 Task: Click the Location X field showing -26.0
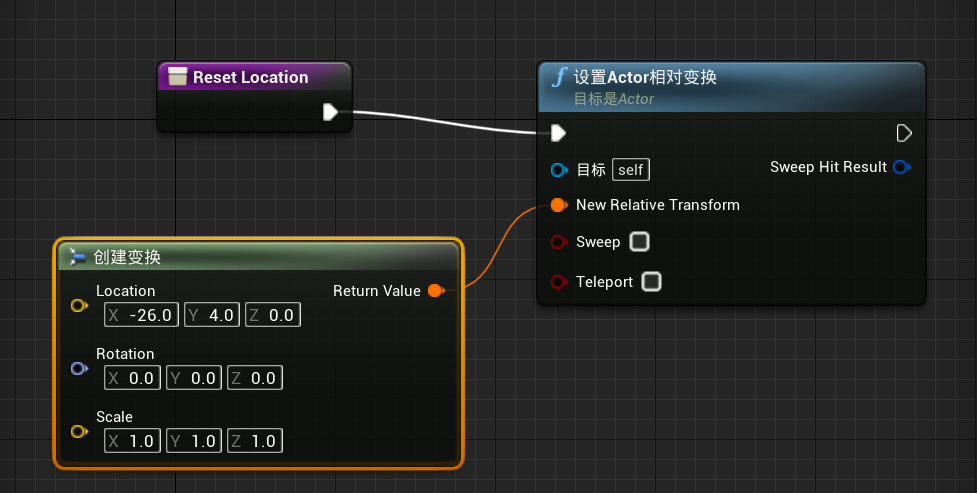142,315
